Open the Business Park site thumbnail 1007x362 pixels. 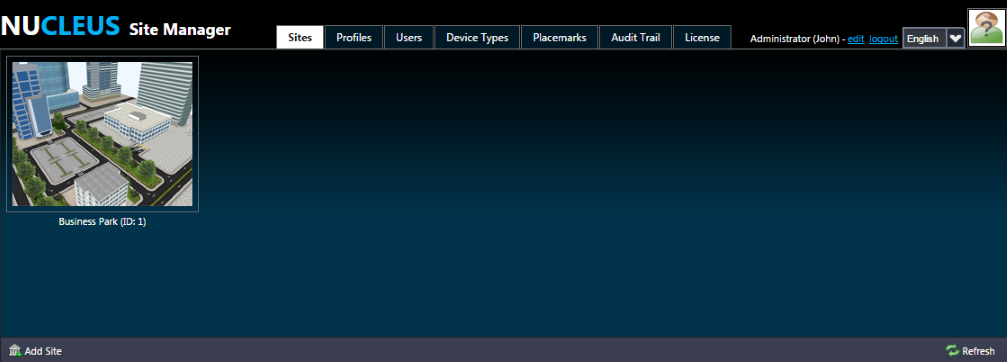pyautogui.click(x=103, y=134)
